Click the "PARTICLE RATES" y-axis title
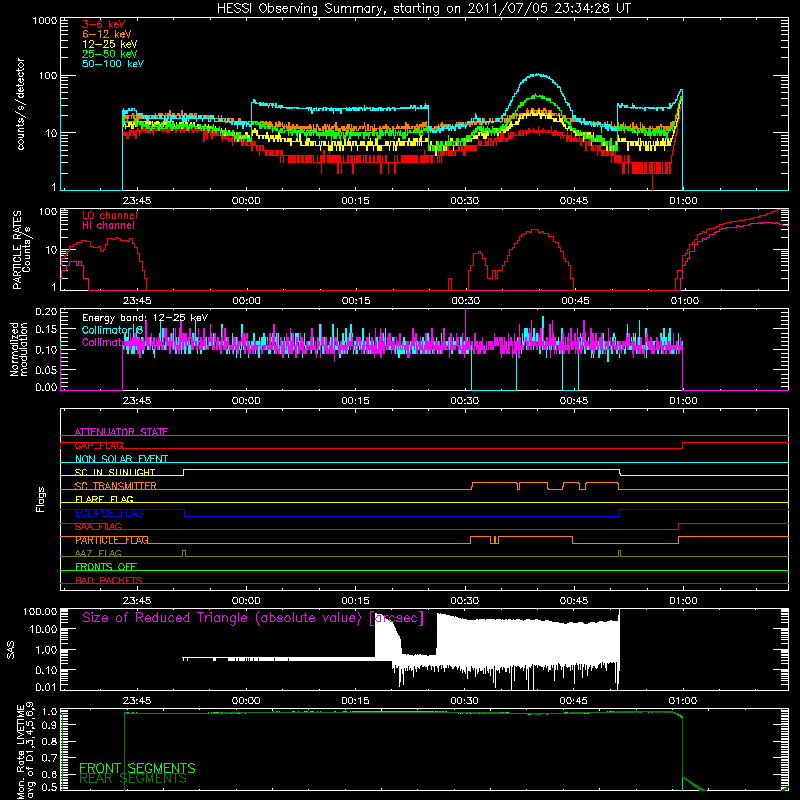The width and height of the screenshot is (800, 800). tap(17, 250)
